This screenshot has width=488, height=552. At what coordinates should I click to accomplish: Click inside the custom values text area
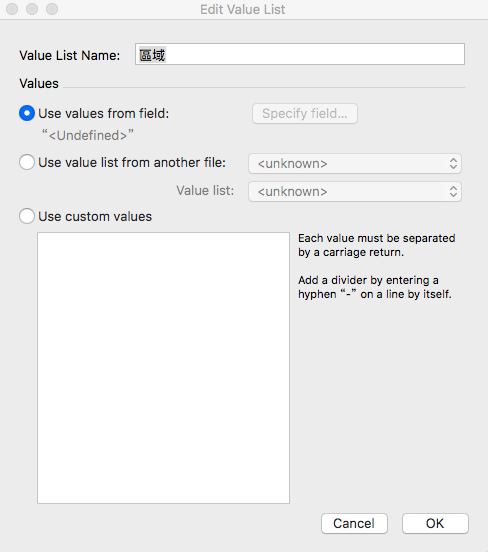coord(163,368)
